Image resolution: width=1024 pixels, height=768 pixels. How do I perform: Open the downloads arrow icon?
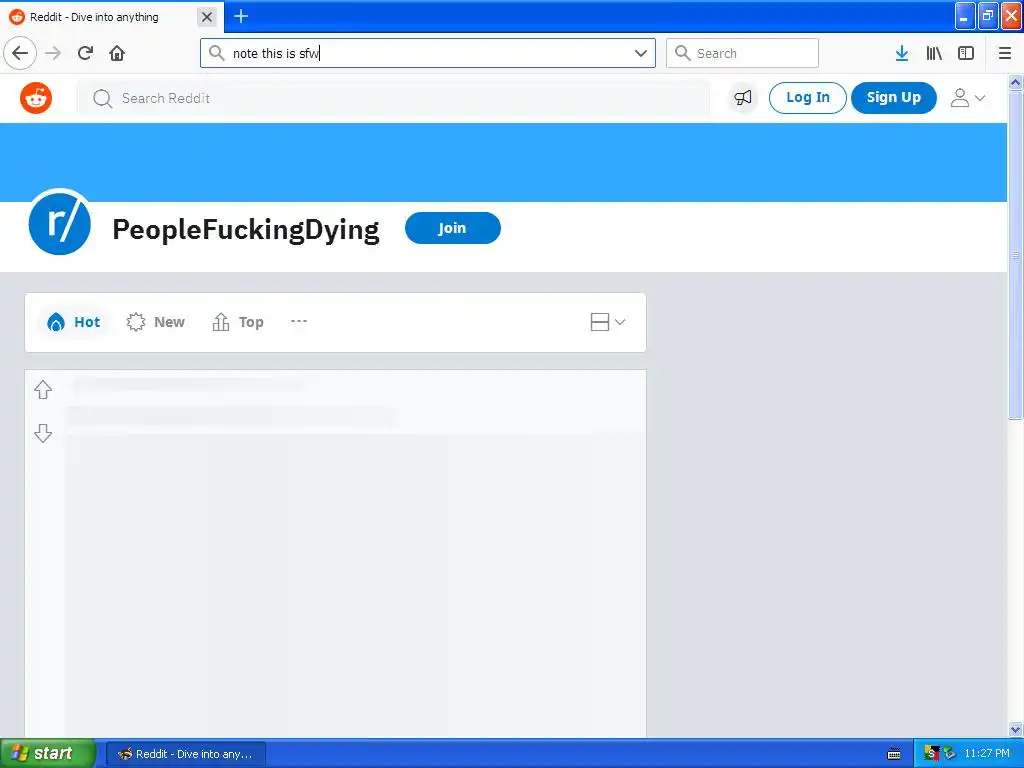point(902,53)
